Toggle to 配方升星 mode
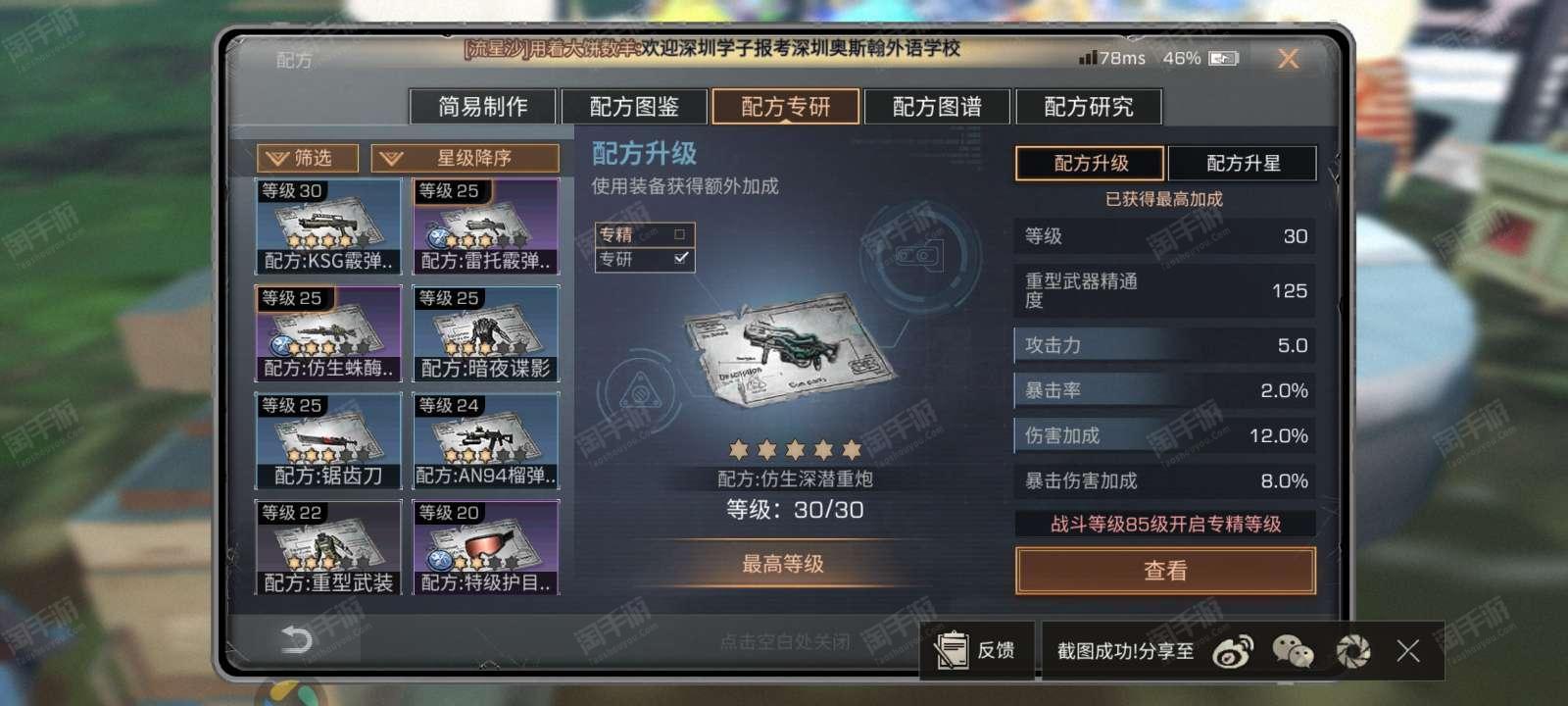Image resolution: width=1568 pixels, height=706 pixels. pos(1242,163)
